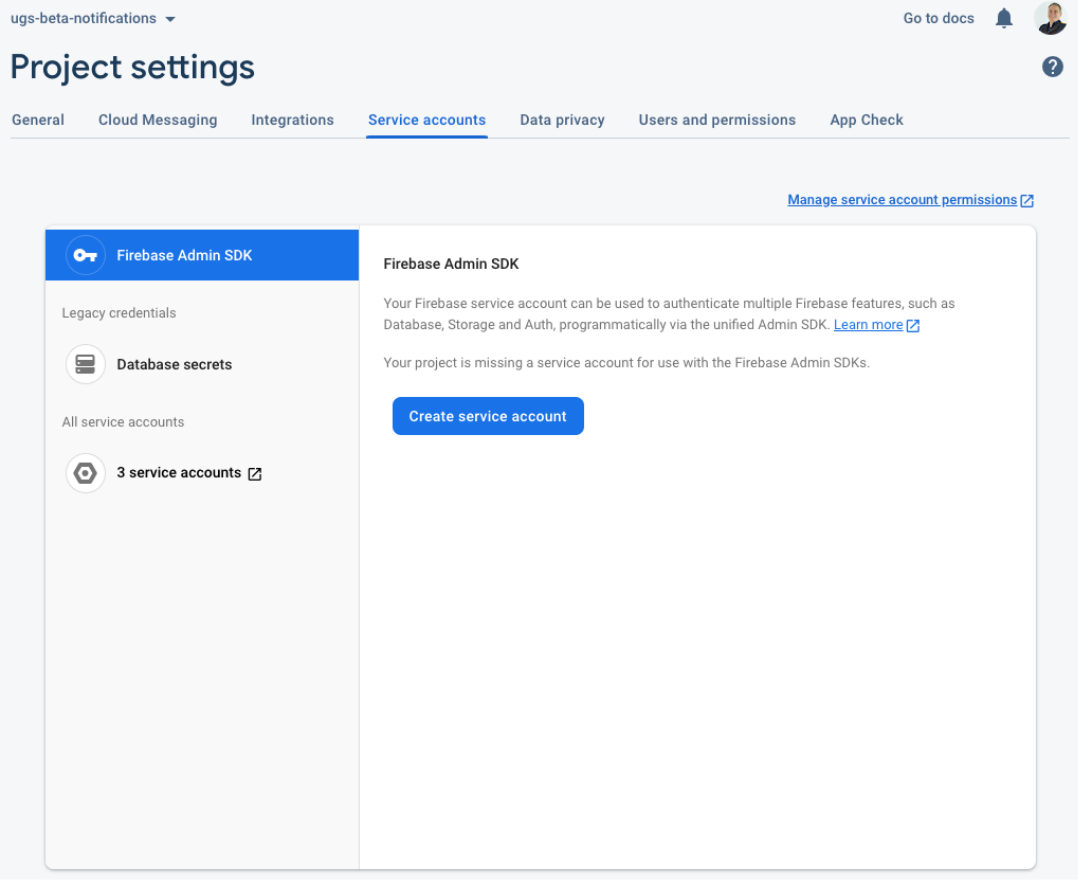Open the help question mark icon
This screenshot has height=881, width=1078.
[x=1052, y=67]
